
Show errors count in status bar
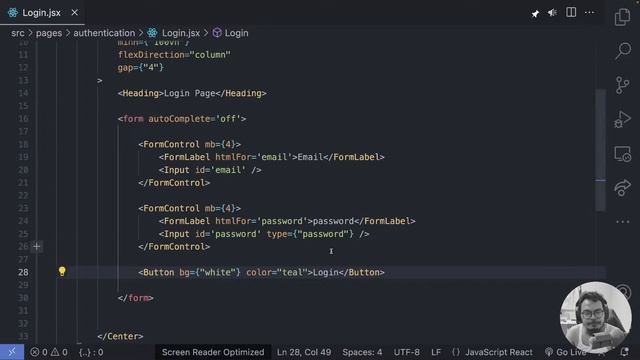[x=39, y=352]
